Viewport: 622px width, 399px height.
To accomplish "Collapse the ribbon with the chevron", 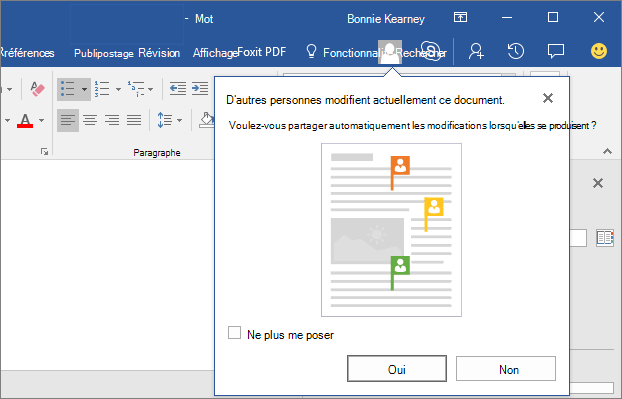I will tap(607, 151).
